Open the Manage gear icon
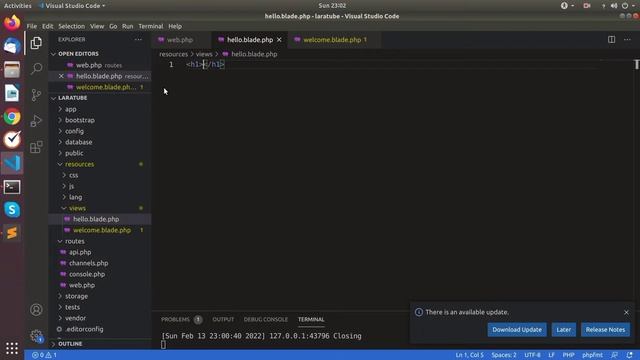The image size is (640, 360). pos(36,336)
